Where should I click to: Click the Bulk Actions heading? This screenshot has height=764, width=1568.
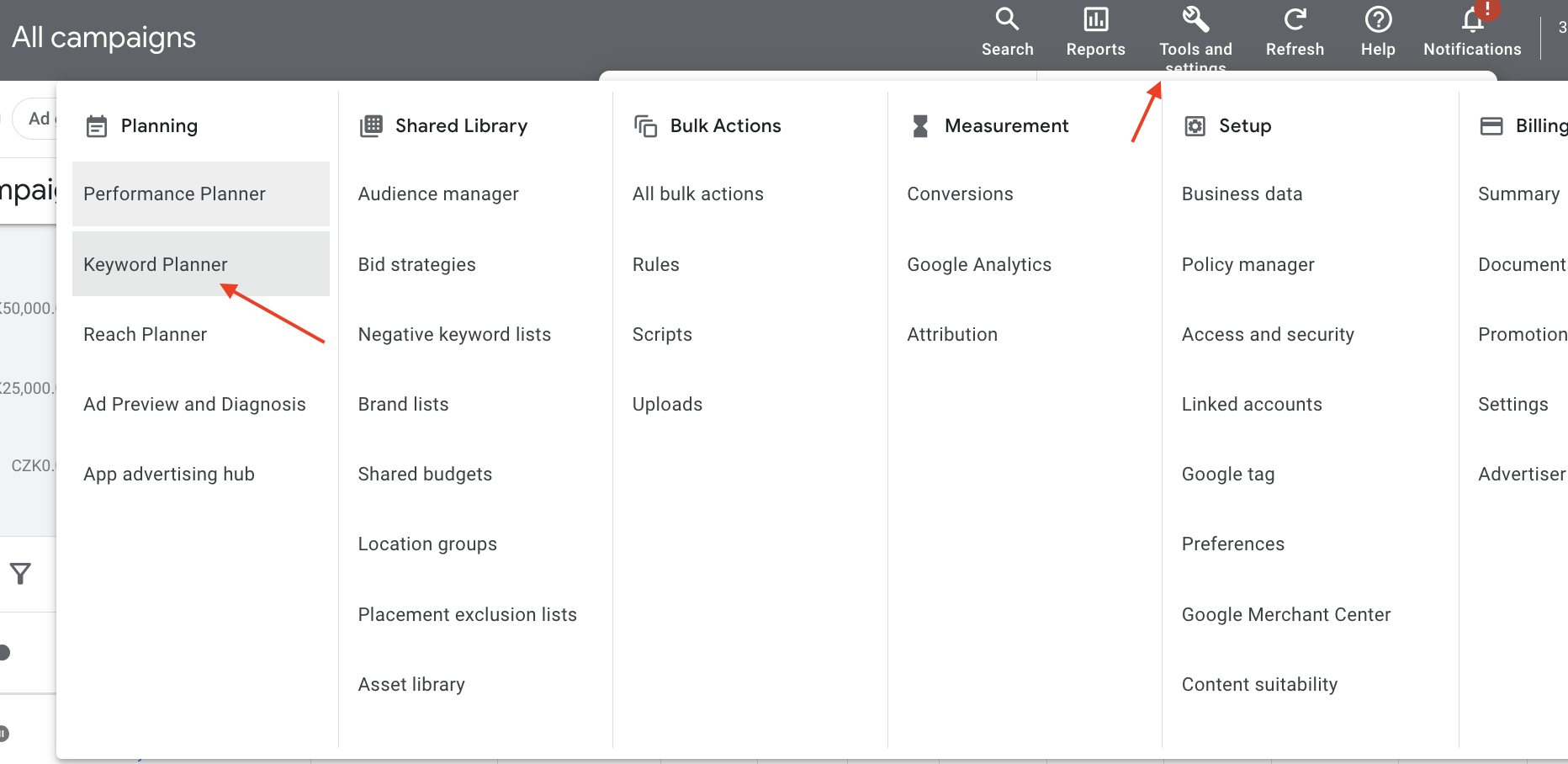click(x=725, y=126)
